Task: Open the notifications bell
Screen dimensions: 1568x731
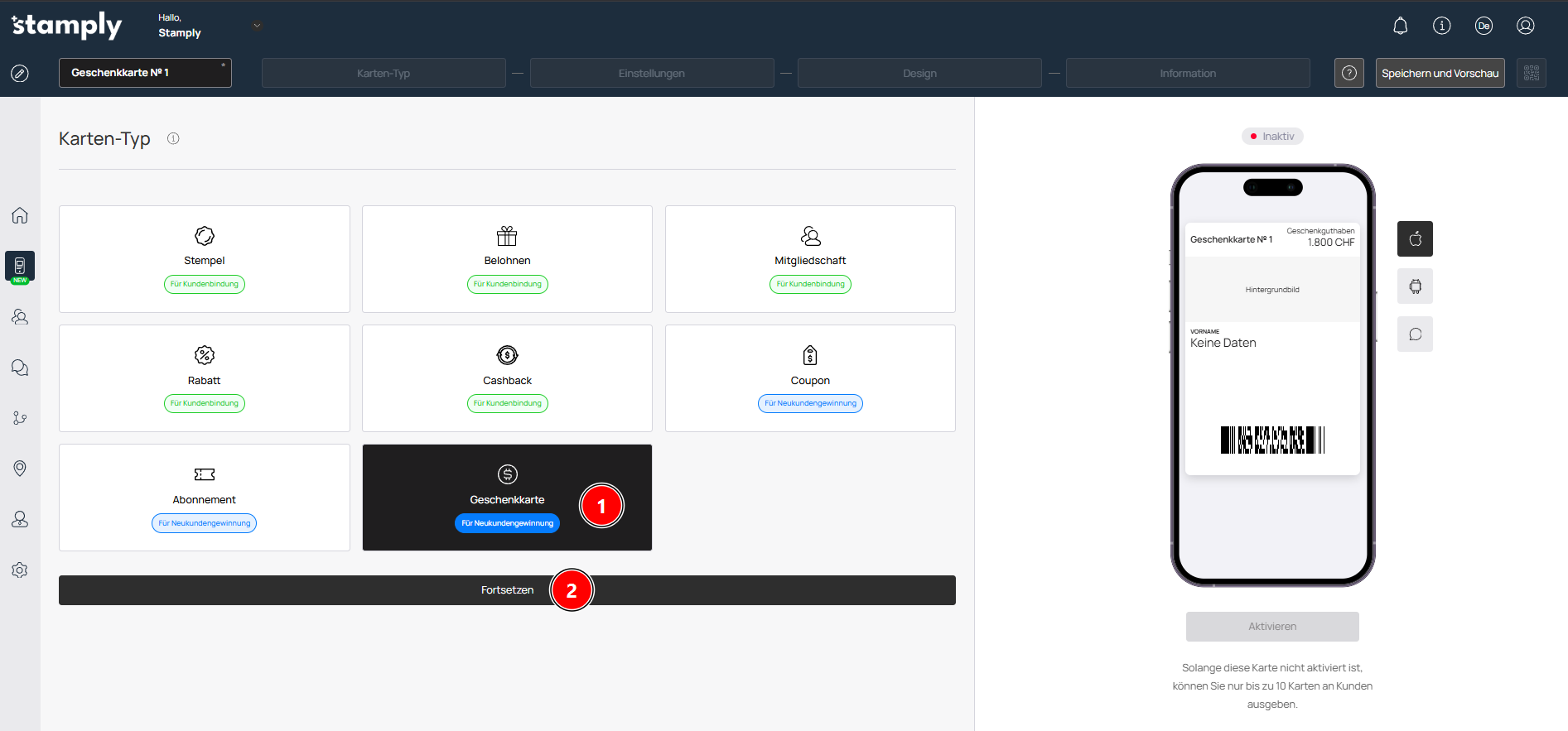Action: pos(1400,26)
